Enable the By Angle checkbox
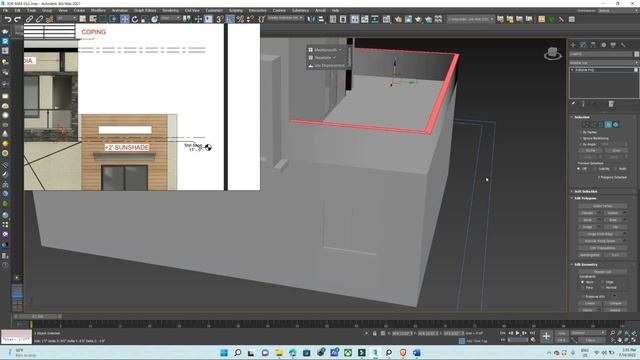640x360 pixels. pyautogui.click(x=581, y=144)
